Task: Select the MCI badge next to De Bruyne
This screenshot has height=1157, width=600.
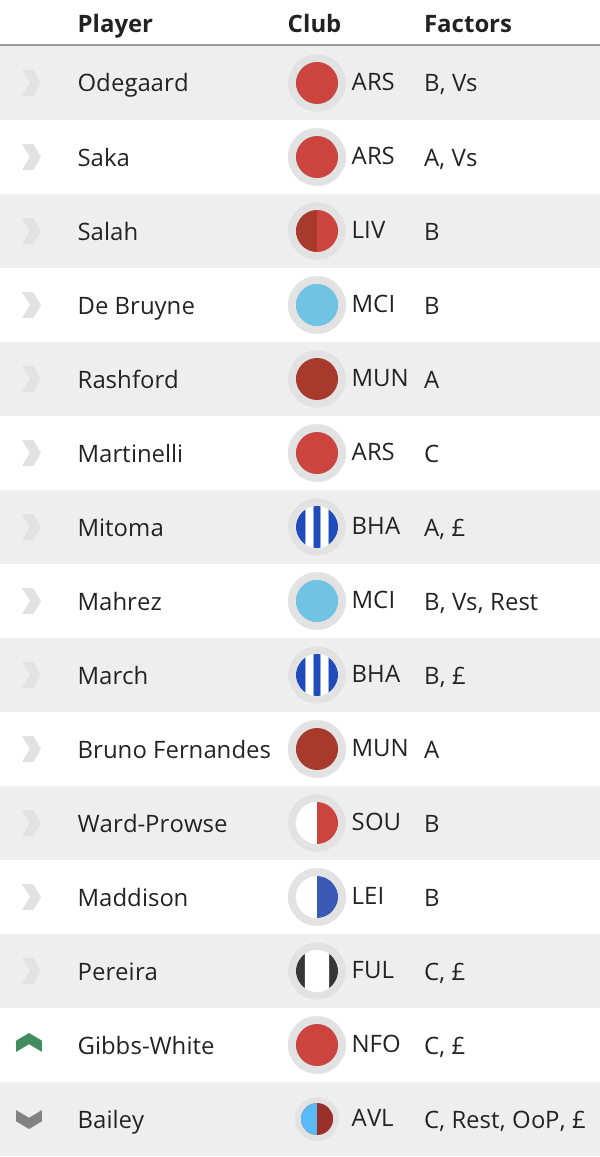Action: tap(316, 304)
